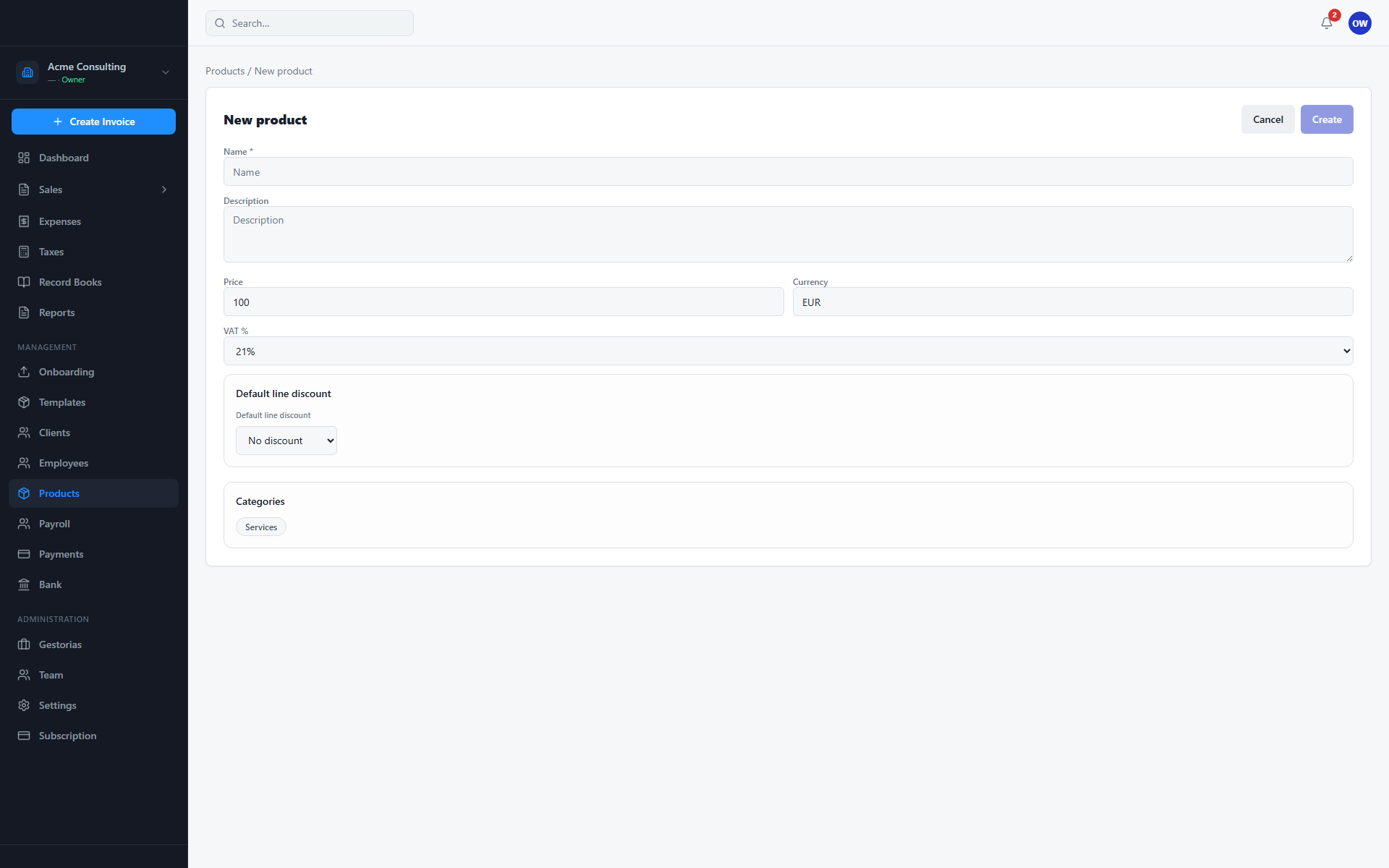This screenshot has height=868, width=1389.
Task: Focus the top search box
Action: point(310,23)
